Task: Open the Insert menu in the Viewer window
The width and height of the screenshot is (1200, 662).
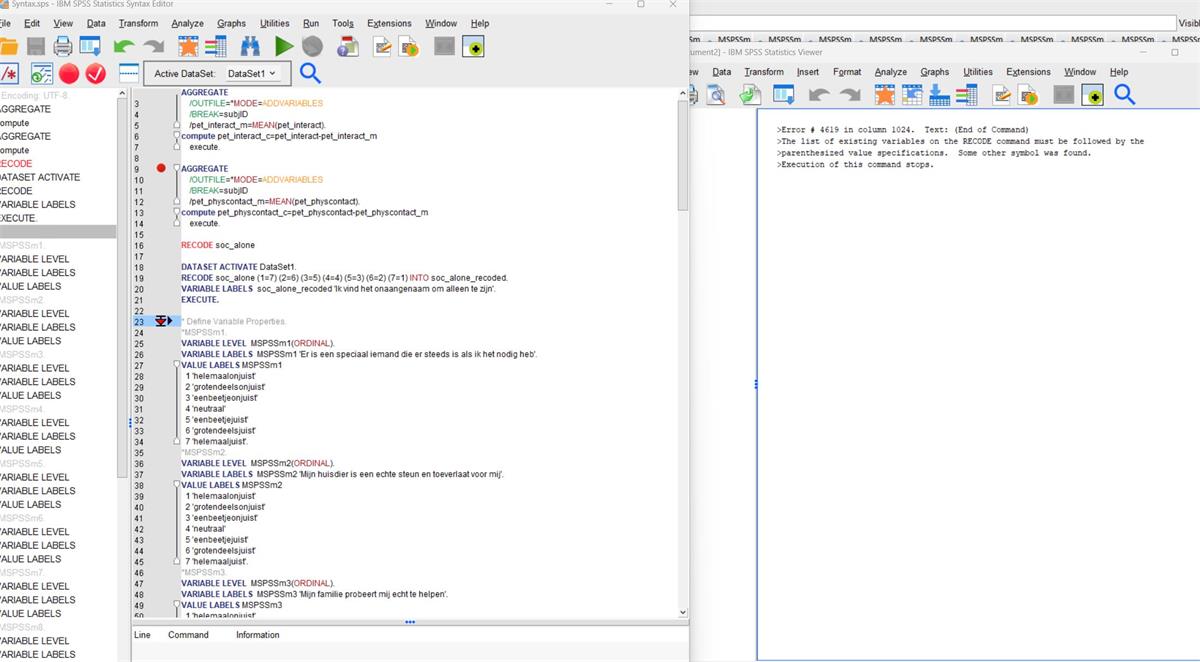Action: pyautogui.click(x=808, y=72)
